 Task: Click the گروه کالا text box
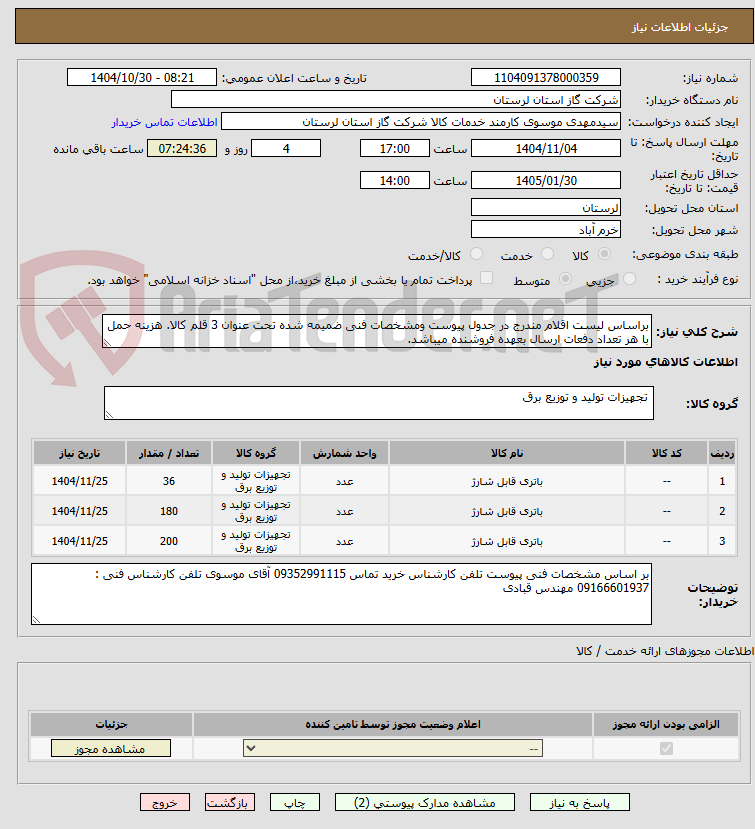(379, 403)
